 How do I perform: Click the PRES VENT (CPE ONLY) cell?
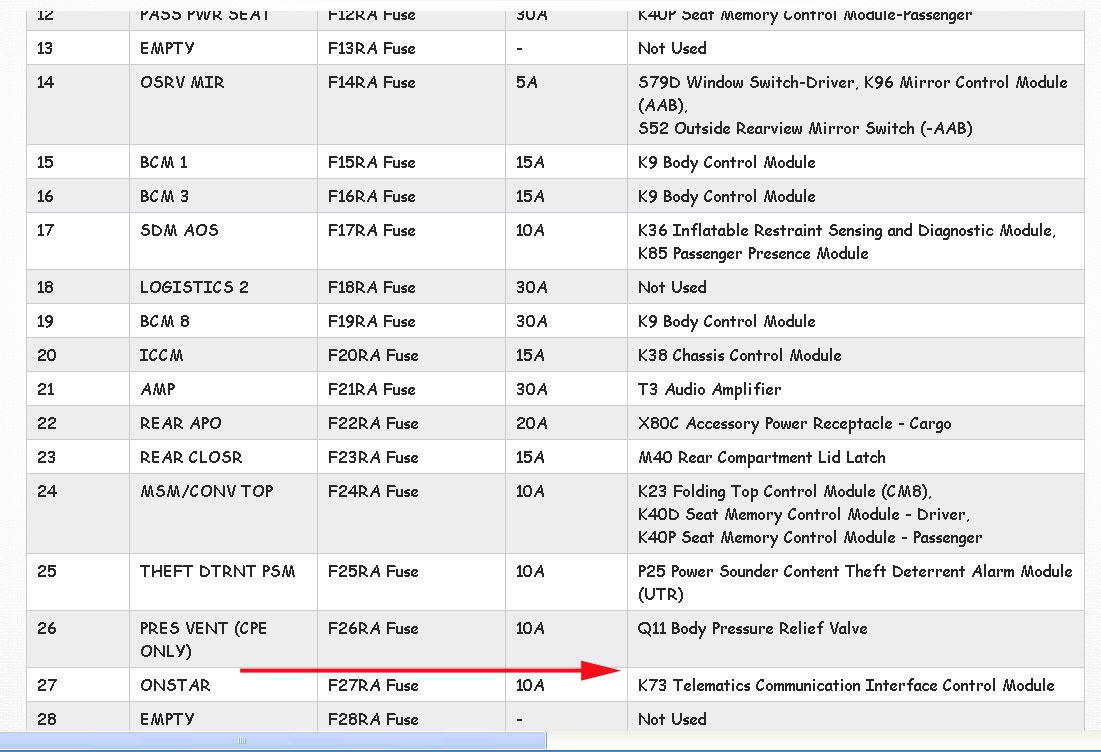click(x=203, y=639)
